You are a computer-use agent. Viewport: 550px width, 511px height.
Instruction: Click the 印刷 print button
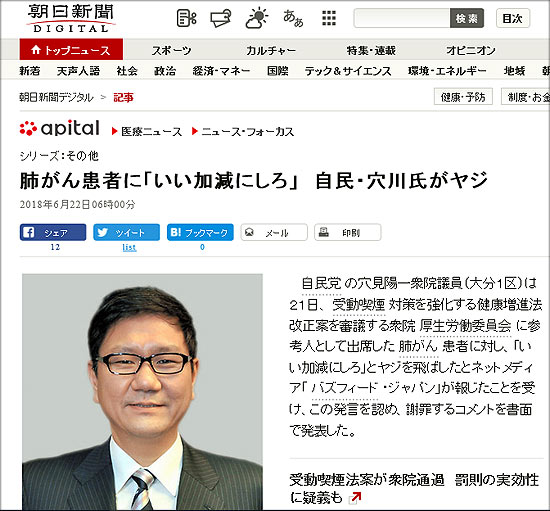coord(348,232)
